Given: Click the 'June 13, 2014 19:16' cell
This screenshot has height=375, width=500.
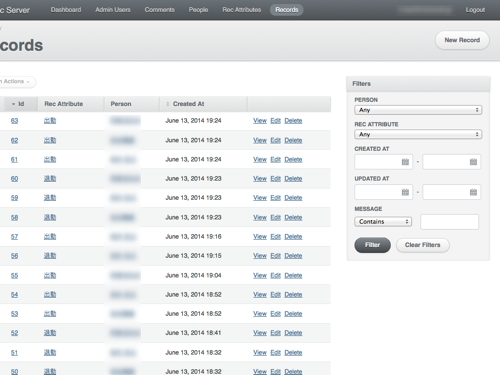Looking at the screenshot, I should click(x=193, y=237).
